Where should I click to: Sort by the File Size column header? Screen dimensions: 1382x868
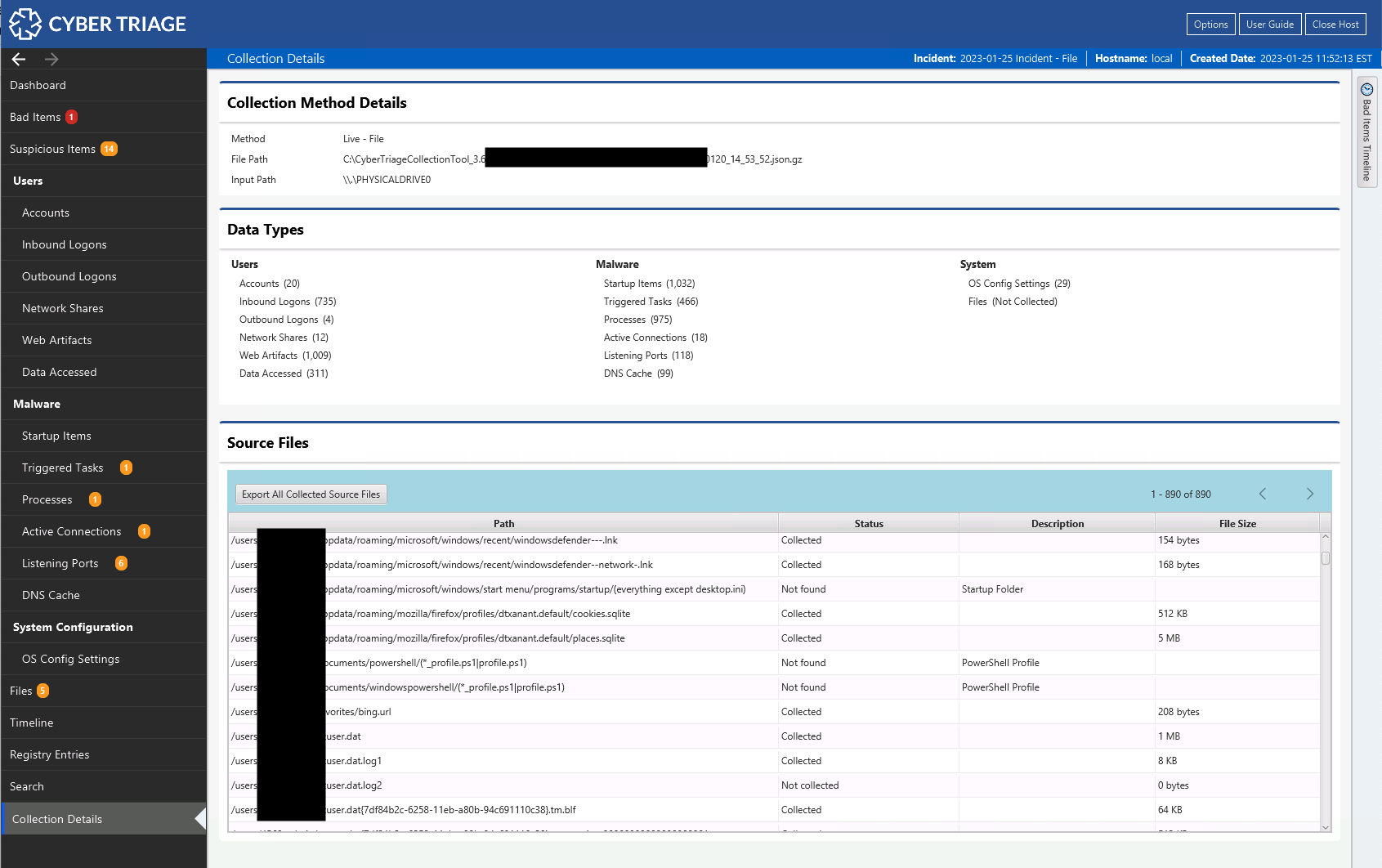click(1237, 524)
